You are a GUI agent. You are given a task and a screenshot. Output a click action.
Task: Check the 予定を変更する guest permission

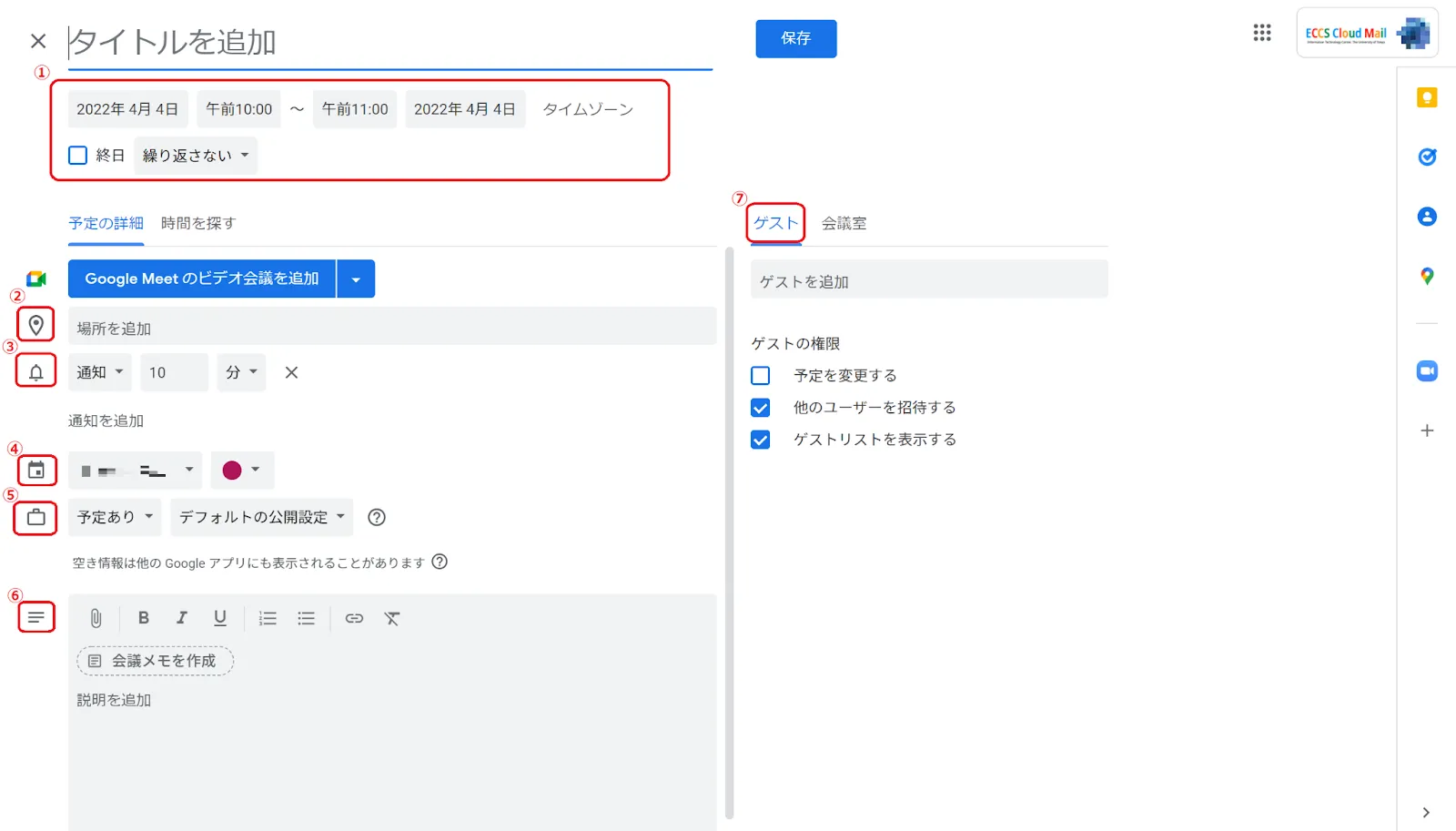click(760, 375)
